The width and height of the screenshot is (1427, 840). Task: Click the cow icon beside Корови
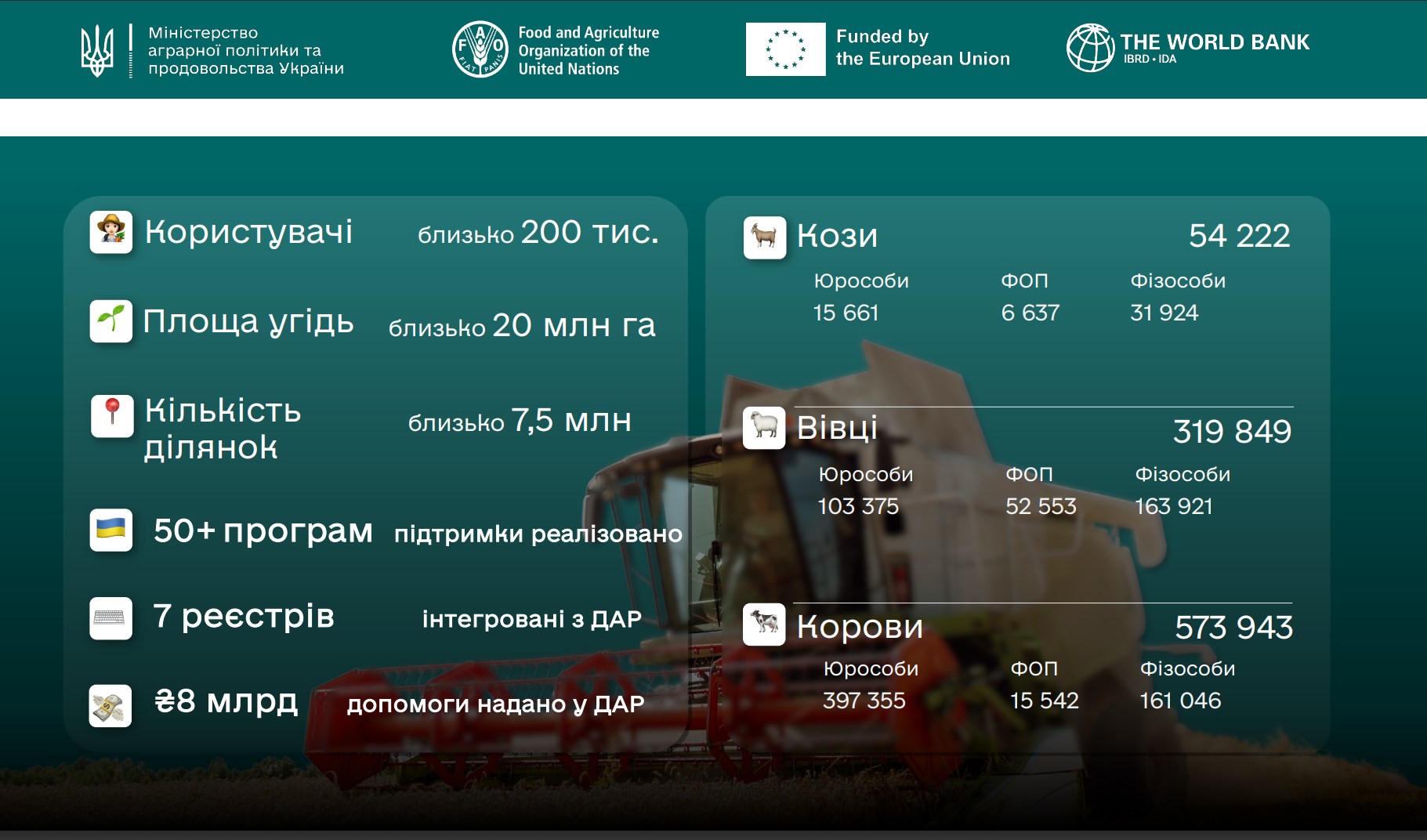[x=764, y=625]
